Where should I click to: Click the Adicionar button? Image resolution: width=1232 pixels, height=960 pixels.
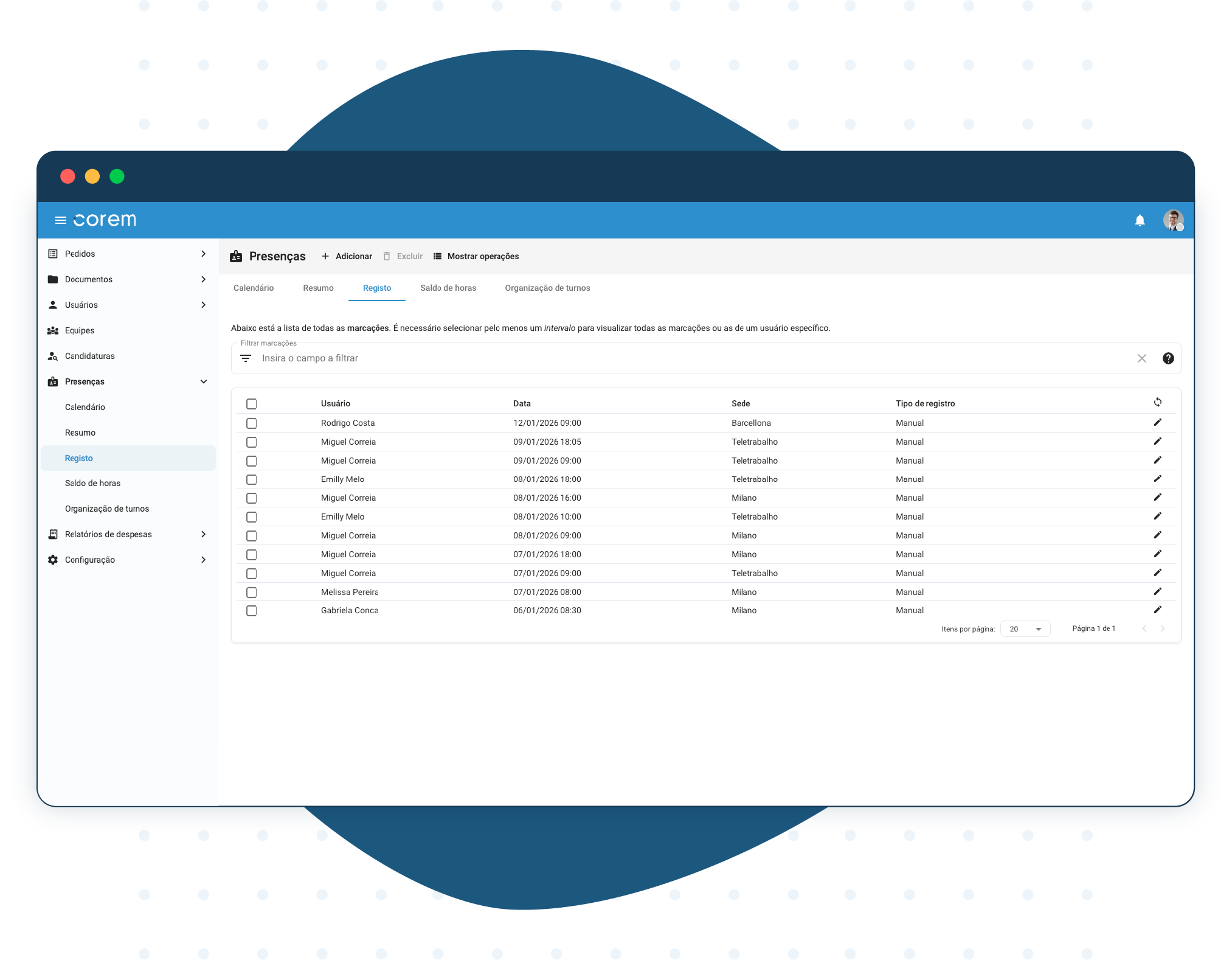(347, 256)
